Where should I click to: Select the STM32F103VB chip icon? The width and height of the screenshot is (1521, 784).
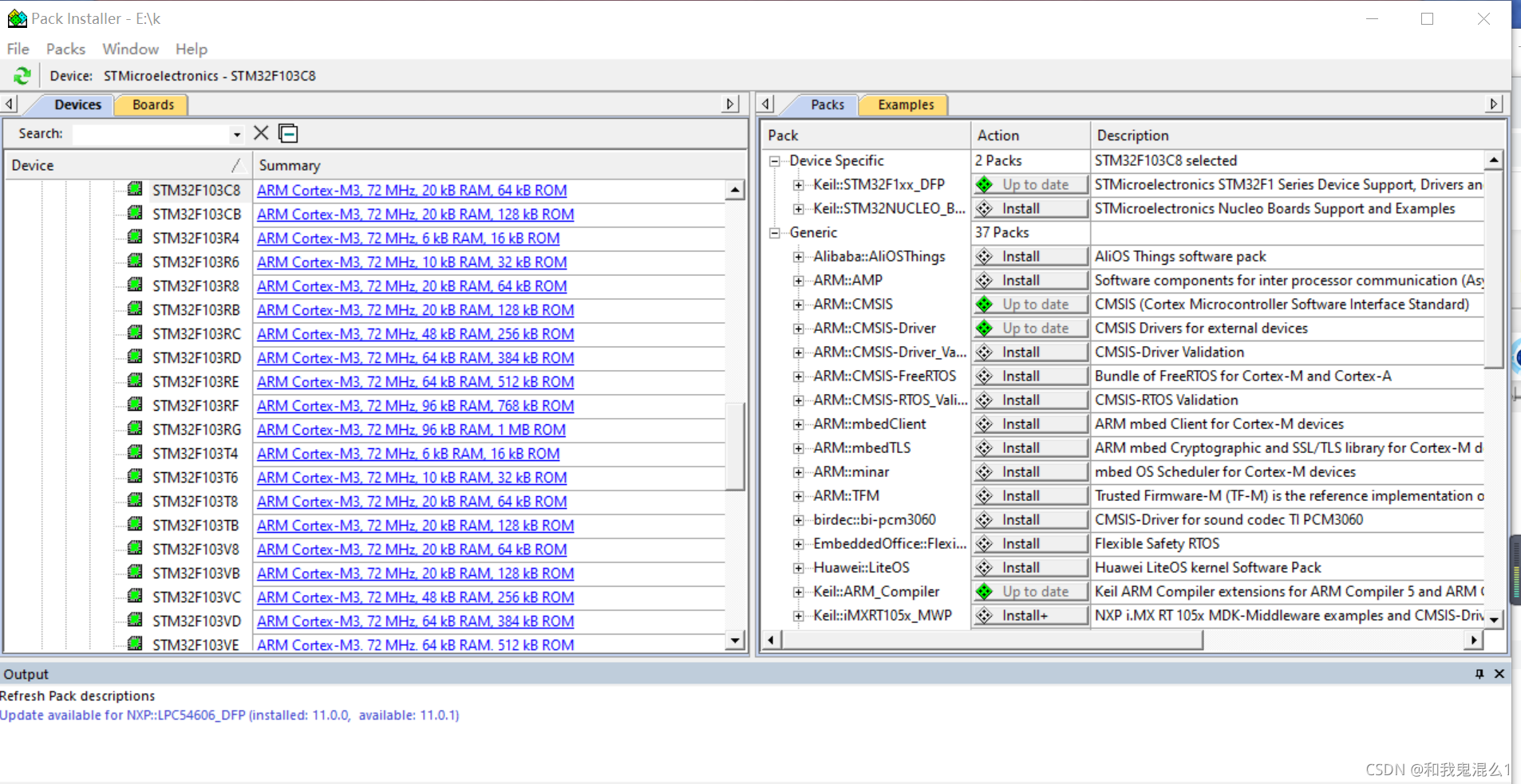click(135, 572)
